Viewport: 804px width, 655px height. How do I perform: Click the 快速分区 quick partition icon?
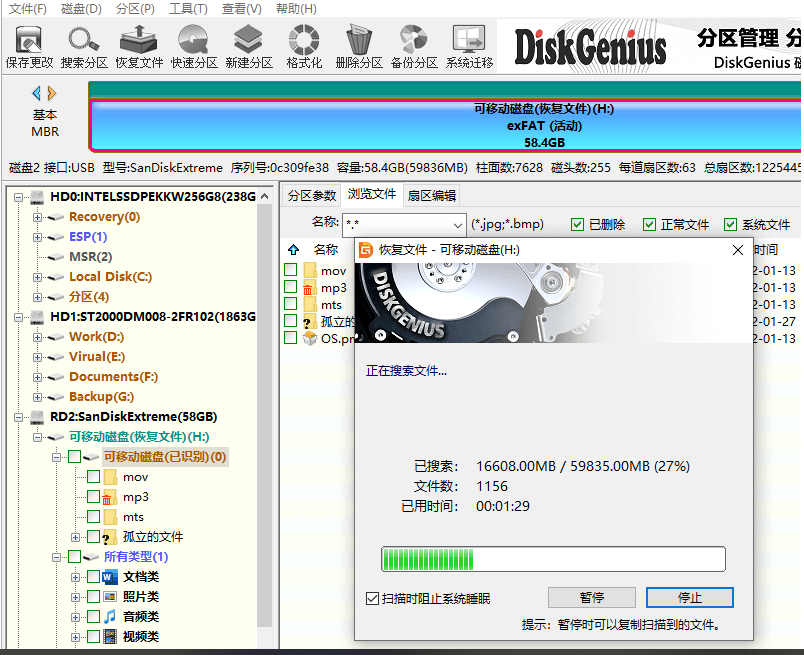point(194,47)
